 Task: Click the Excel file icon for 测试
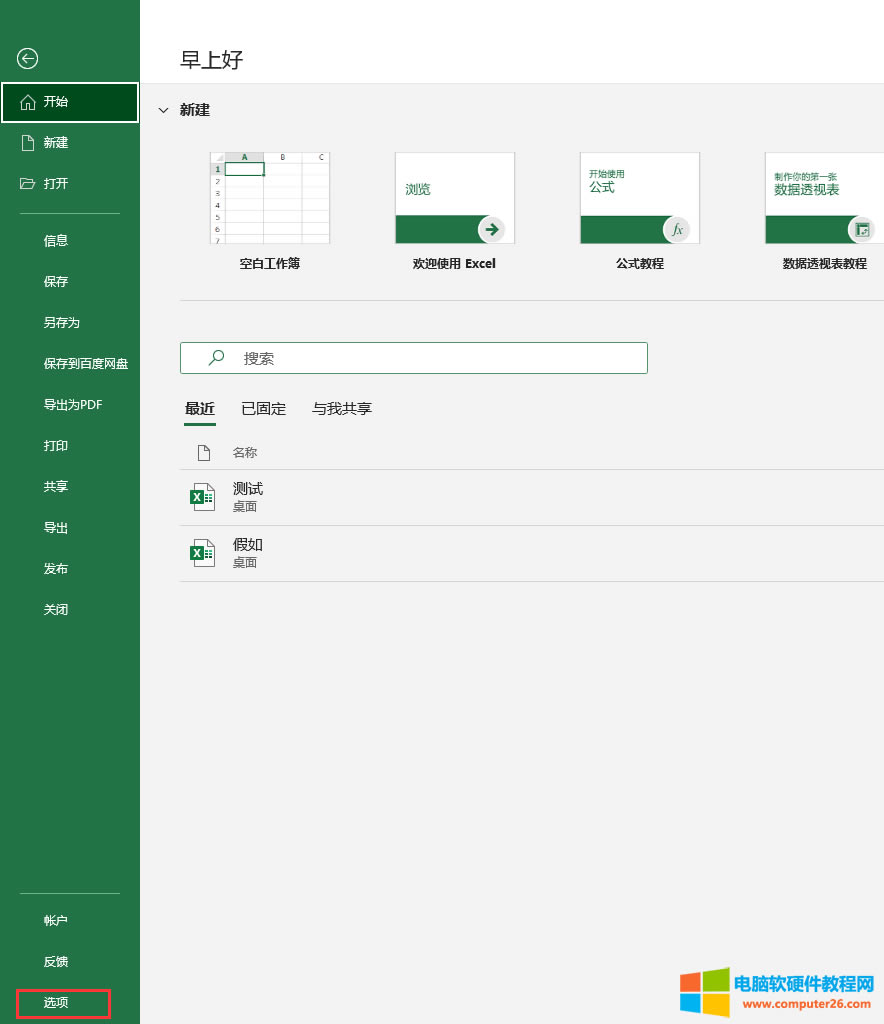click(x=203, y=497)
